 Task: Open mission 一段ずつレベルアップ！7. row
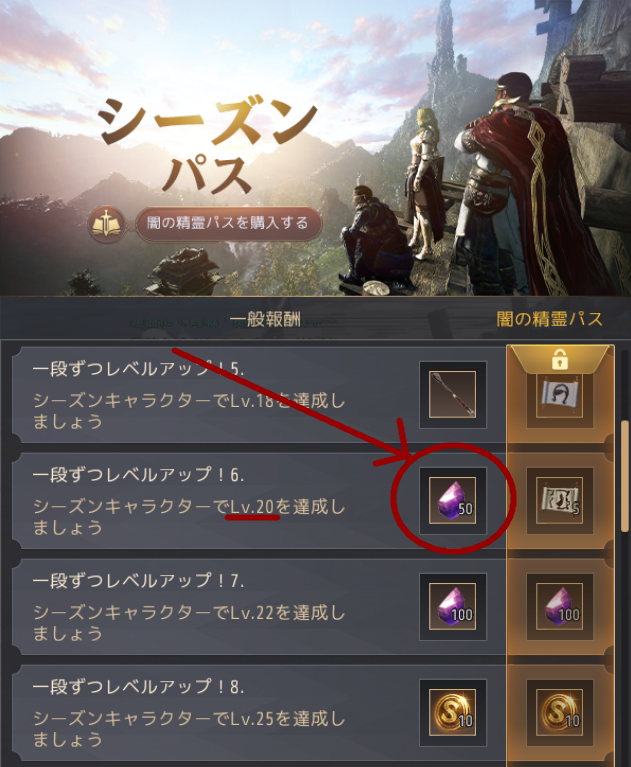click(x=258, y=607)
